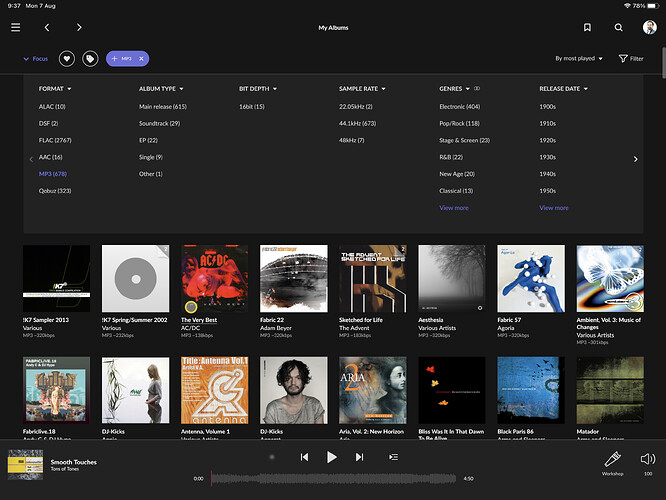Collapse the Focus panel
The width and height of the screenshot is (666, 500).
coord(35,59)
